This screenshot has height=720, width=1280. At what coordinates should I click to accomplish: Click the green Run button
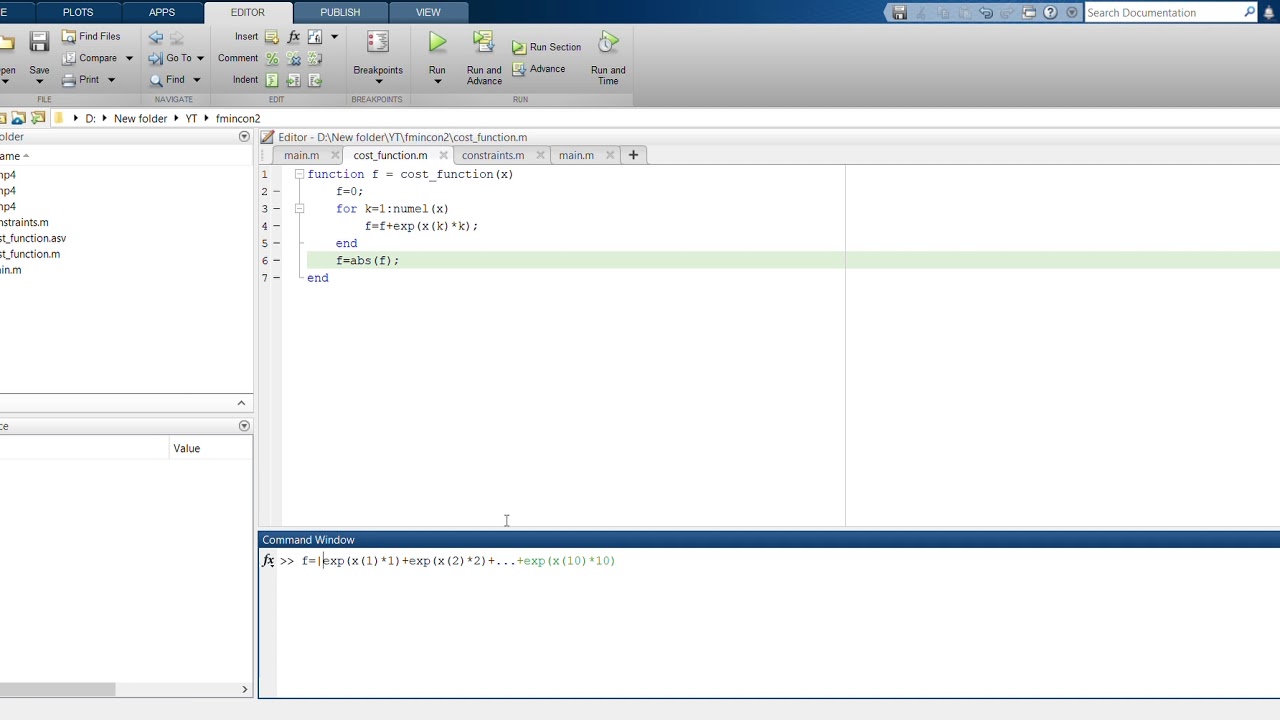tap(437, 43)
